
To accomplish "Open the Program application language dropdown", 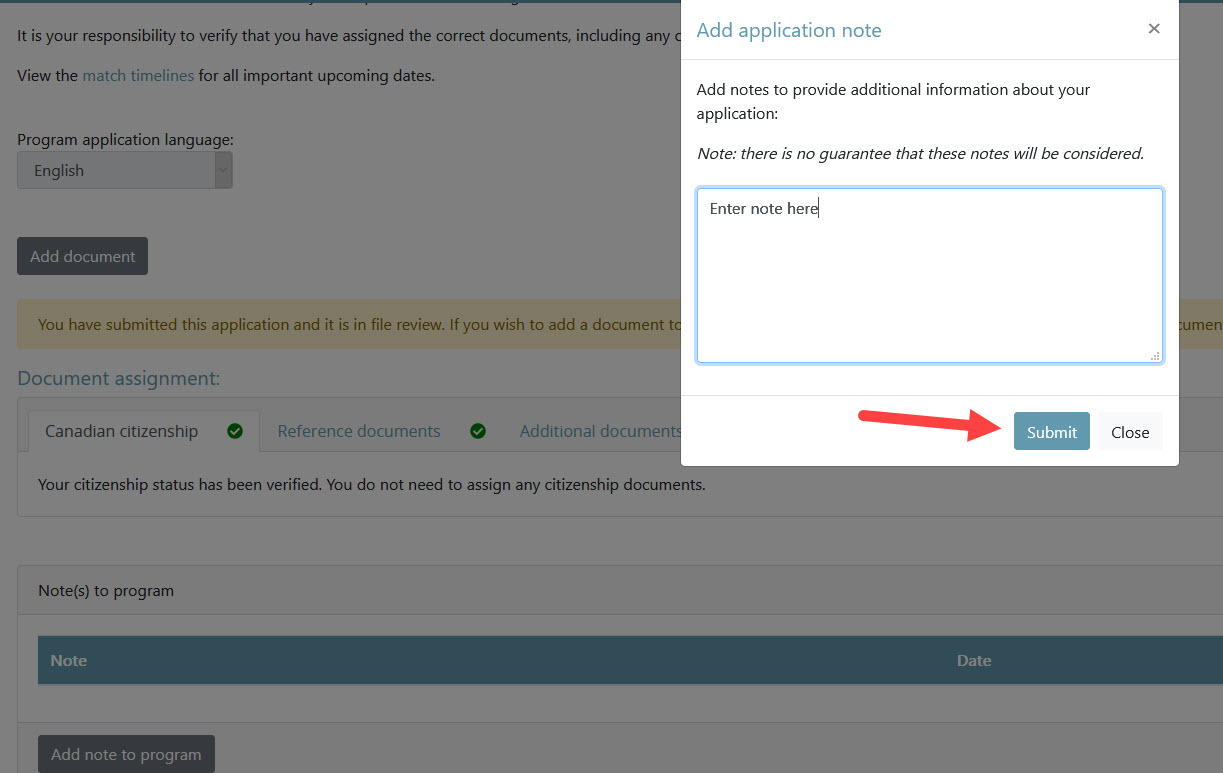I will tap(125, 171).
